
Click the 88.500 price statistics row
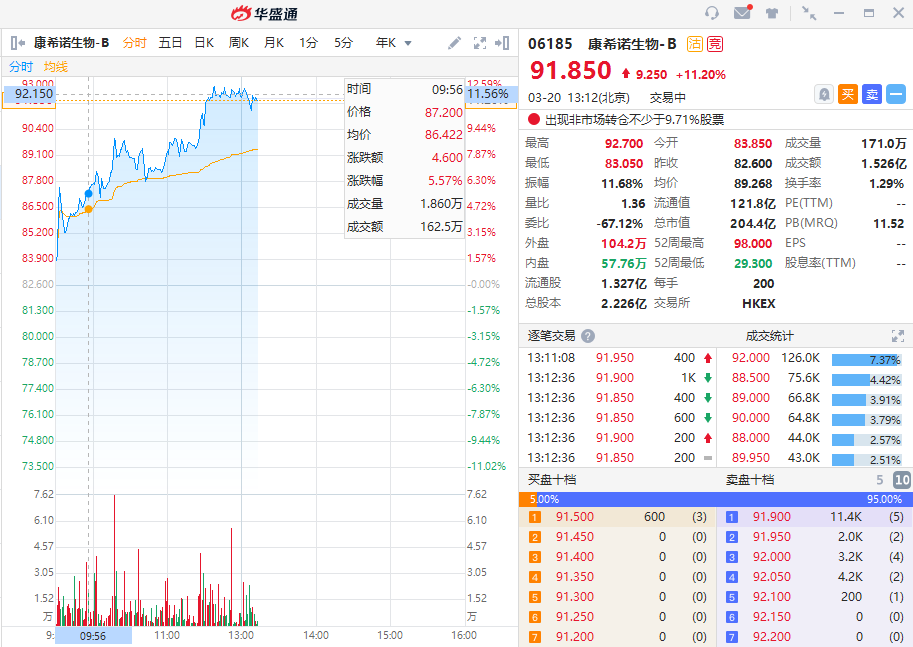pyautogui.click(x=815, y=378)
